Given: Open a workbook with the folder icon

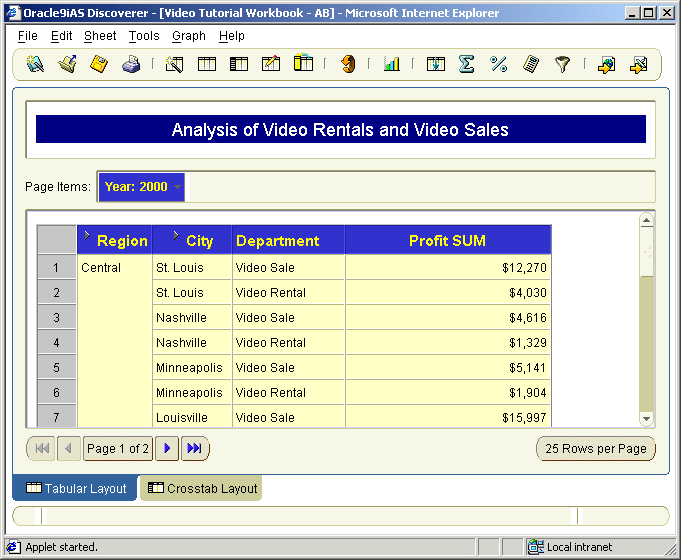Looking at the screenshot, I should [67, 64].
